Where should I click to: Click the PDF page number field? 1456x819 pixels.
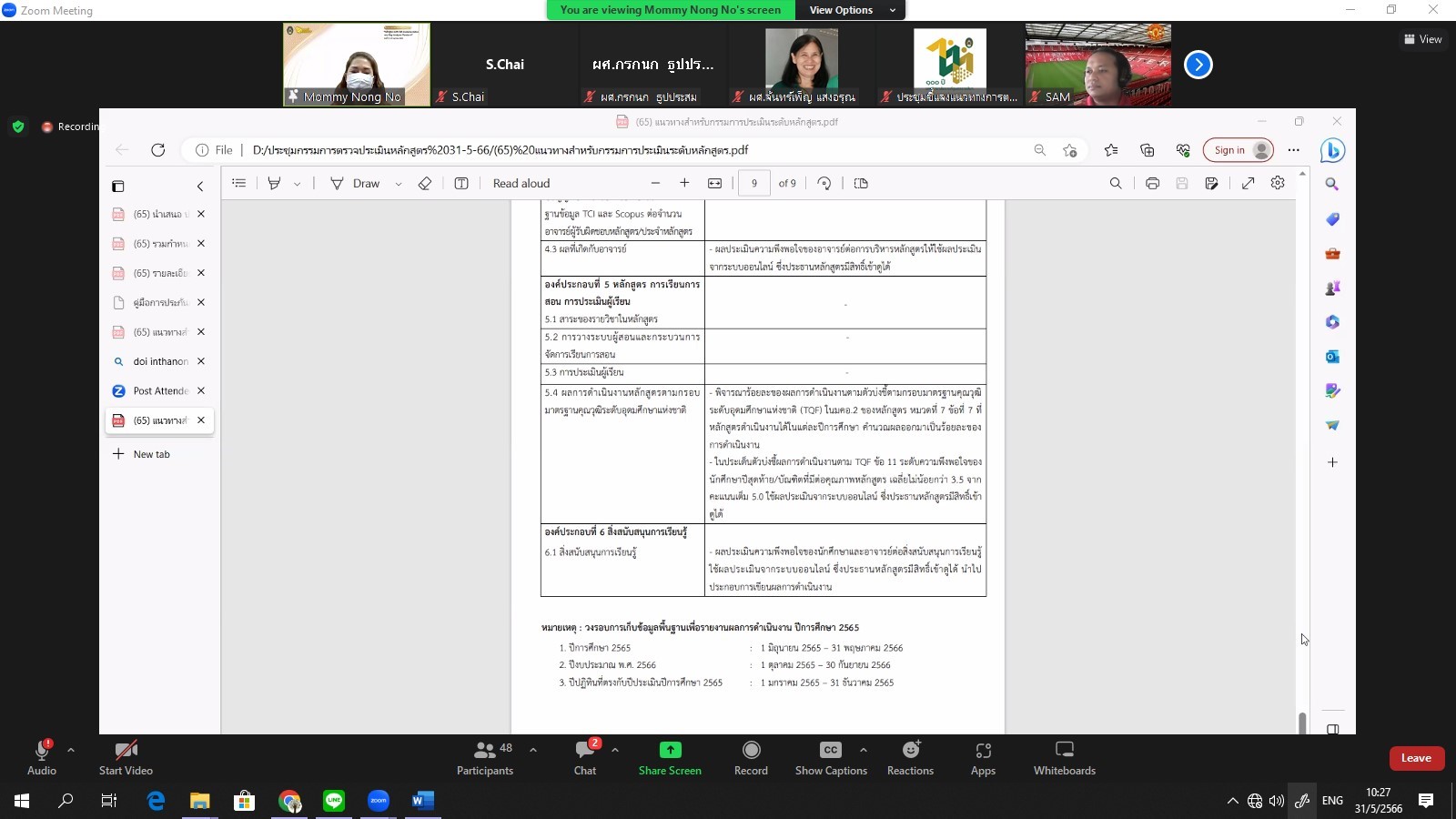(x=753, y=184)
